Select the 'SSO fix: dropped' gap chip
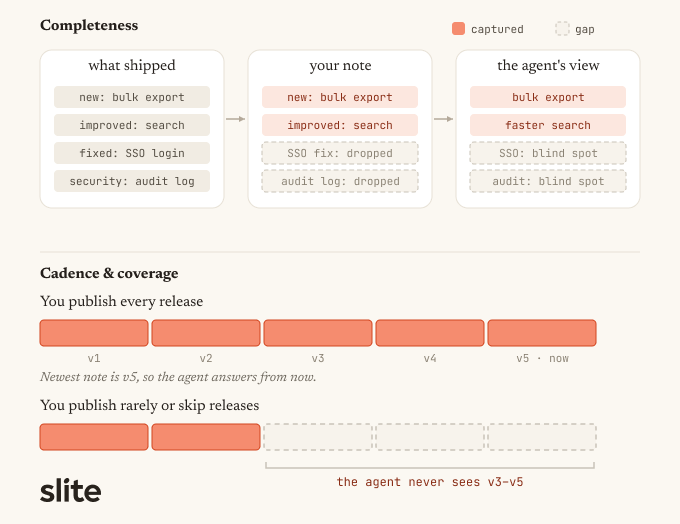 pyautogui.click(x=340, y=153)
